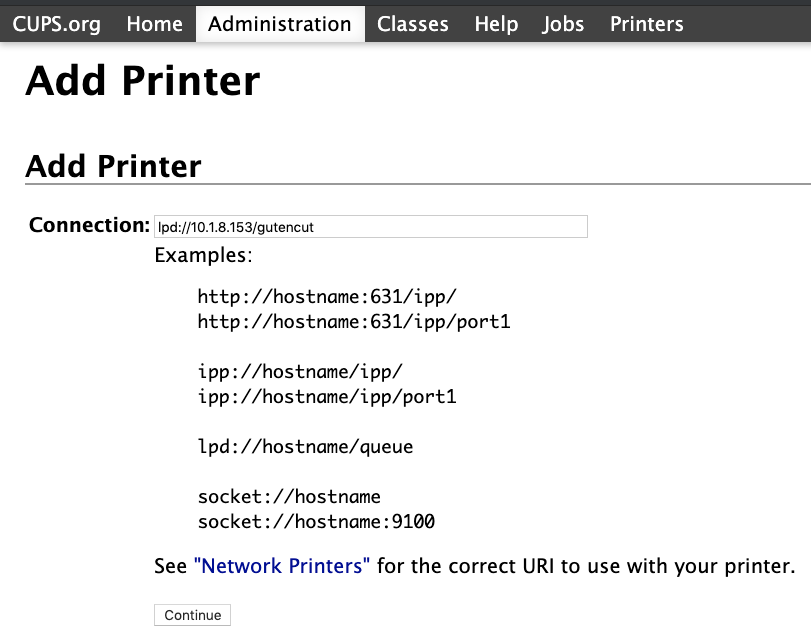View the Jobs tab
Image resolution: width=811 pixels, height=636 pixels.
point(563,24)
